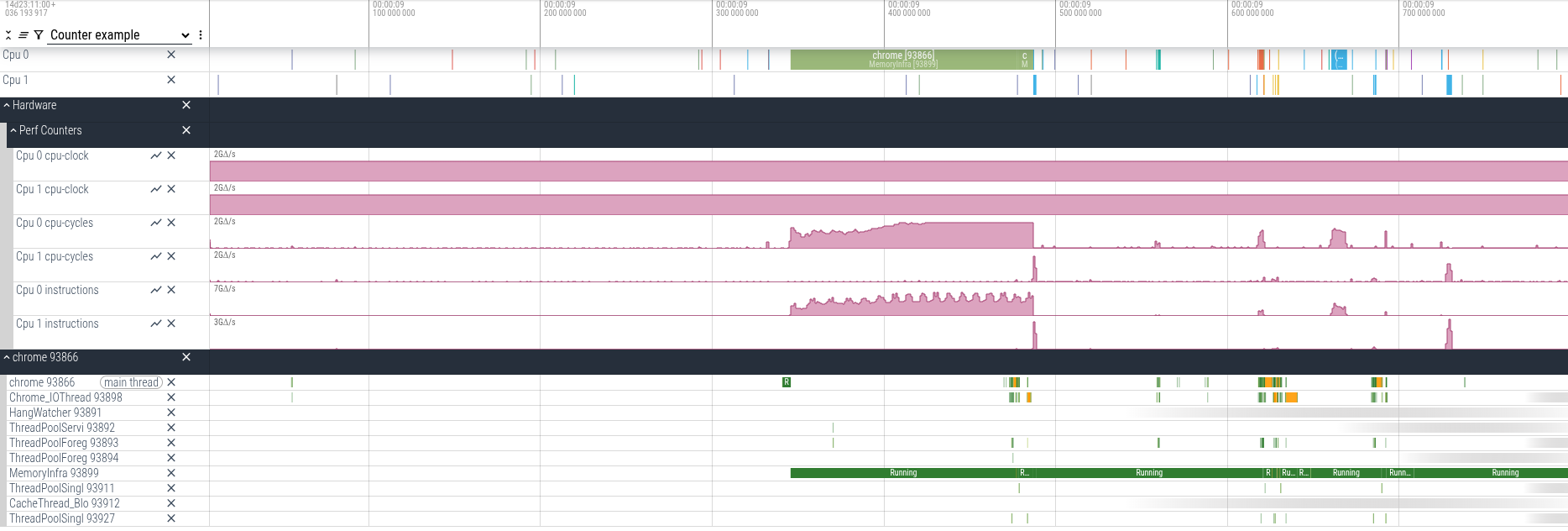Viewport: 1568px width, 531px height.
Task: Open chart options for Cpu 1 cpu-clock
Action: [156, 189]
